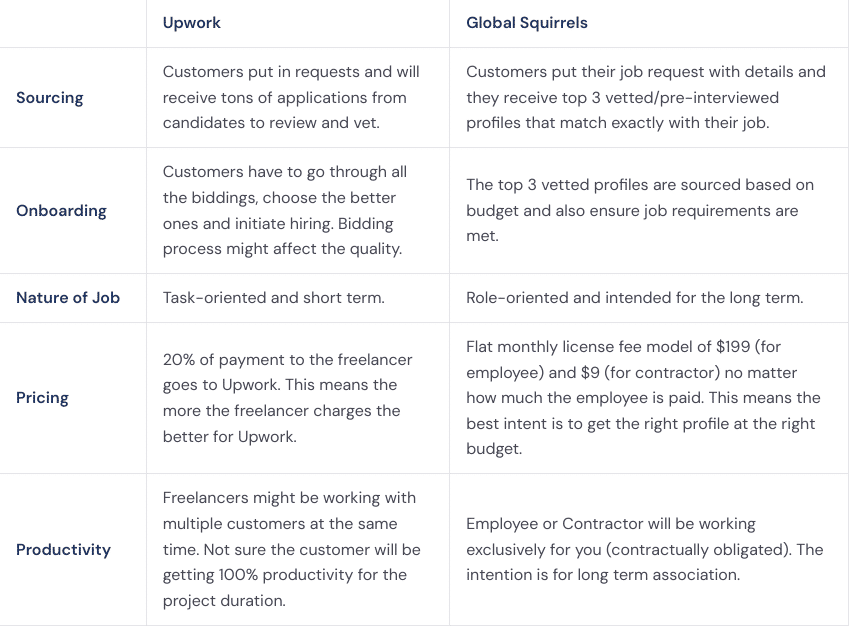Click Upwork's Sourcing cell about tons of applications
849x626 pixels.
(290, 98)
